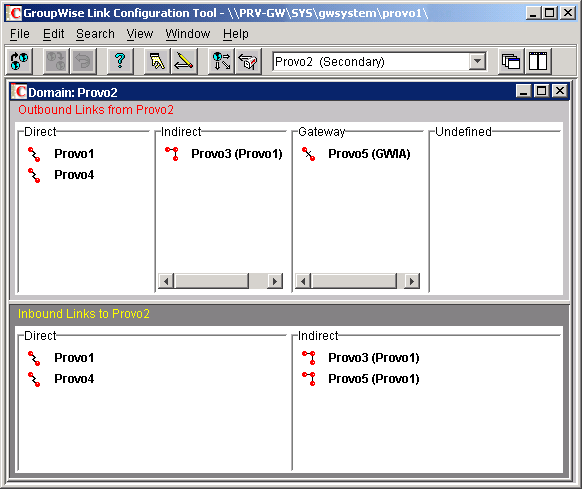Click the Tile windows toolbar icon
The height and width of the screenshot is (489, 582).
pyautogui.click(x=538, y=61)
